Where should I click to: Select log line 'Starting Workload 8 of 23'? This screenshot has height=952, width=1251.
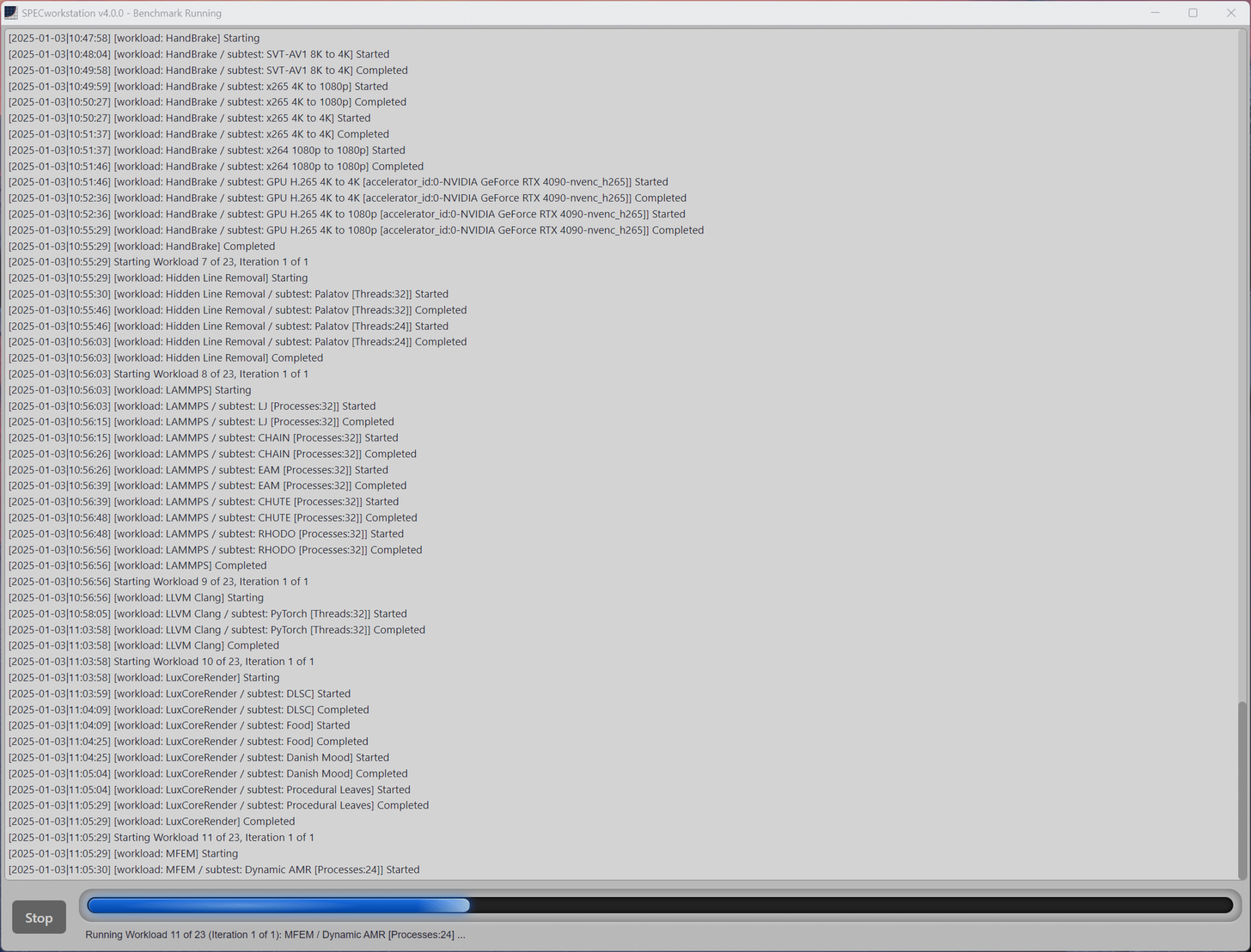(158, 374)
